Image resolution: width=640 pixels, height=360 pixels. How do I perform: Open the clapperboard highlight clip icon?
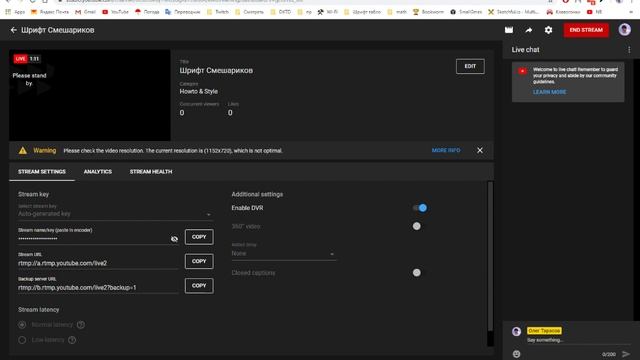click(509, 30)
